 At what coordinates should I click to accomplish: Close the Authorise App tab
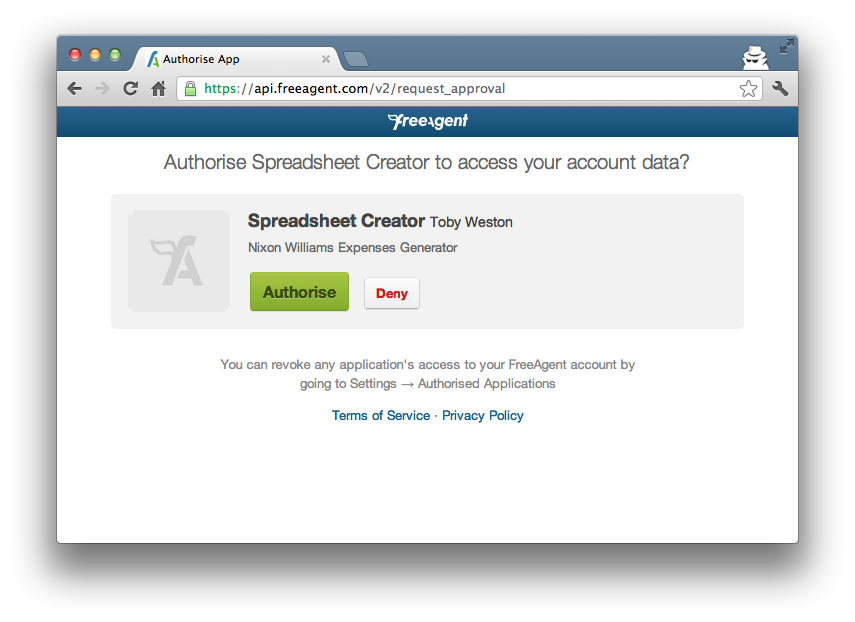click(x=326, y=59)
